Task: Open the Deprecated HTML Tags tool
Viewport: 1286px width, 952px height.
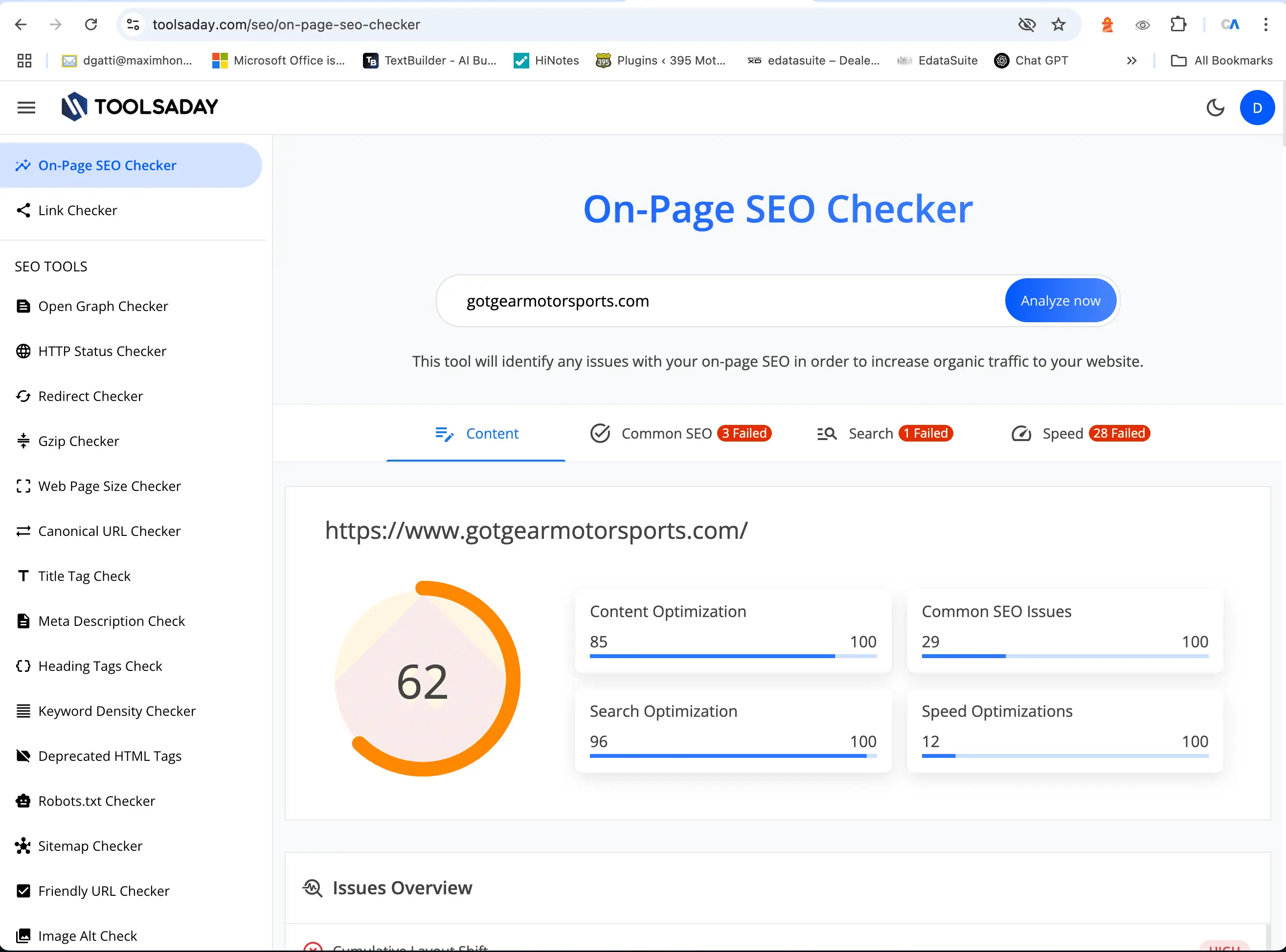Action: click(x=110, y=756)
